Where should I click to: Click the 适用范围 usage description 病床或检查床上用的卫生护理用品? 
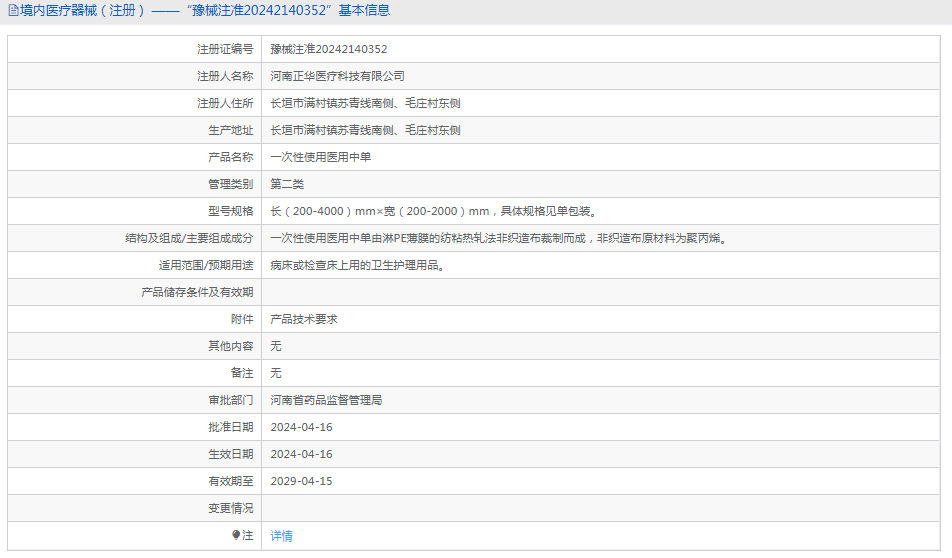tap(357, 265)
